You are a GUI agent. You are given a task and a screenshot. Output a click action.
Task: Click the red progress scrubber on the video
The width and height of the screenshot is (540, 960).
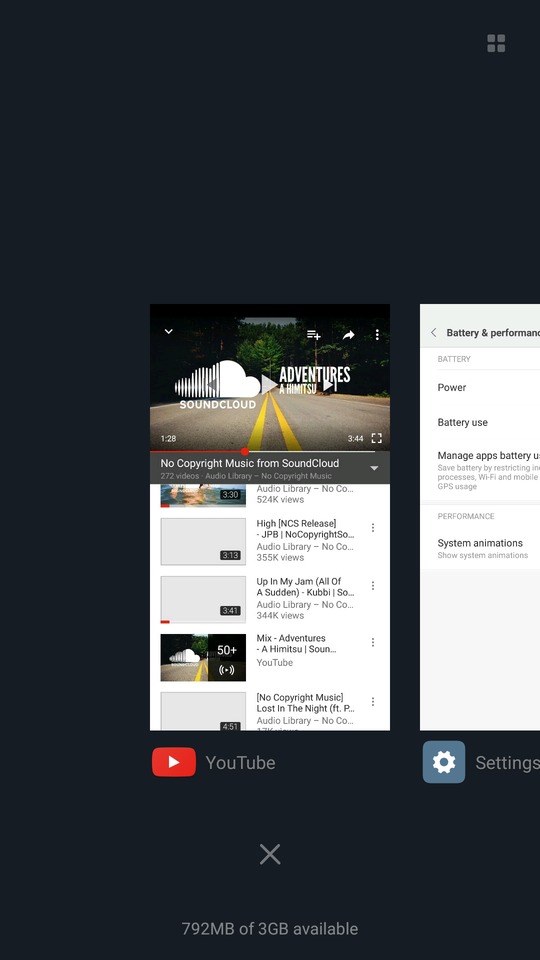pos(245,452)
